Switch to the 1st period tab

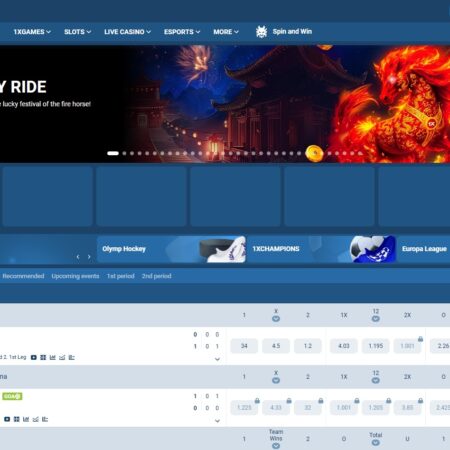(x=121, y=276)
